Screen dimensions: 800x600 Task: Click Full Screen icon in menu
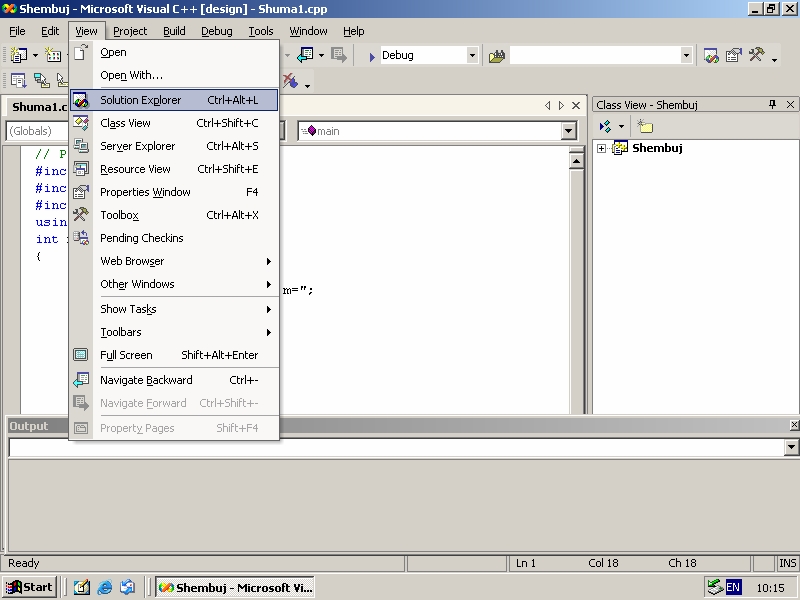coord(81,355)
